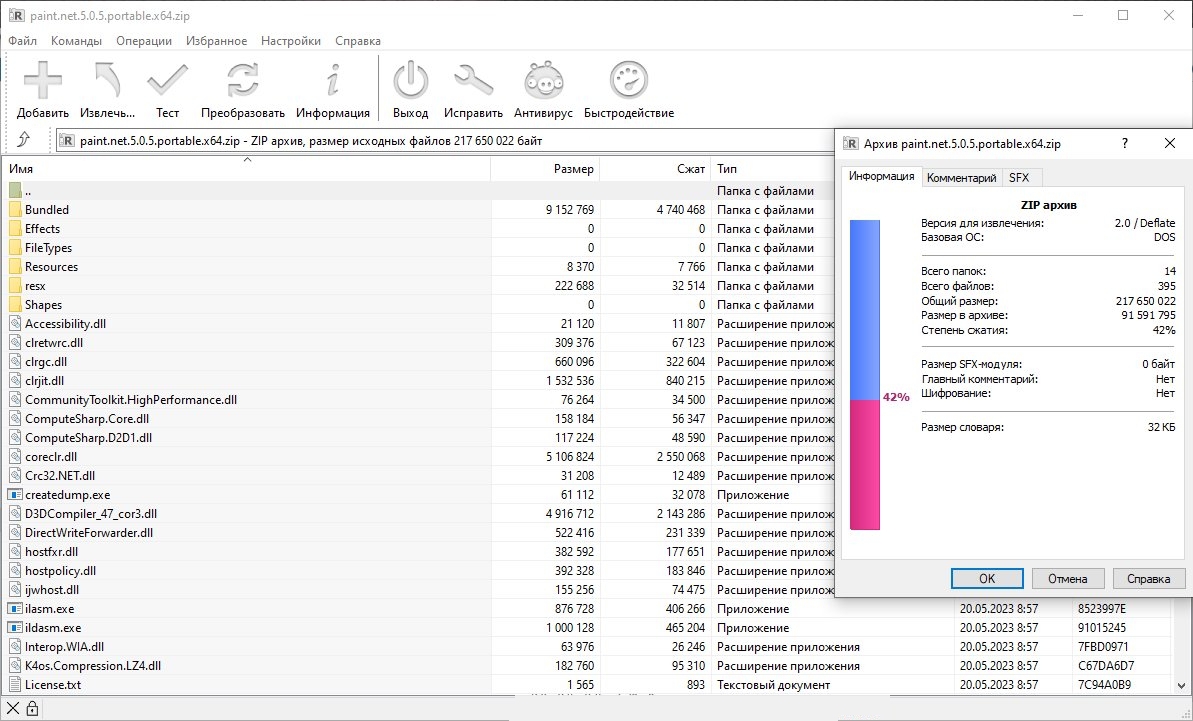Click the createdump.exe application icon
The width and height of the screenshot is (1193, 721).
click(15, 495)
